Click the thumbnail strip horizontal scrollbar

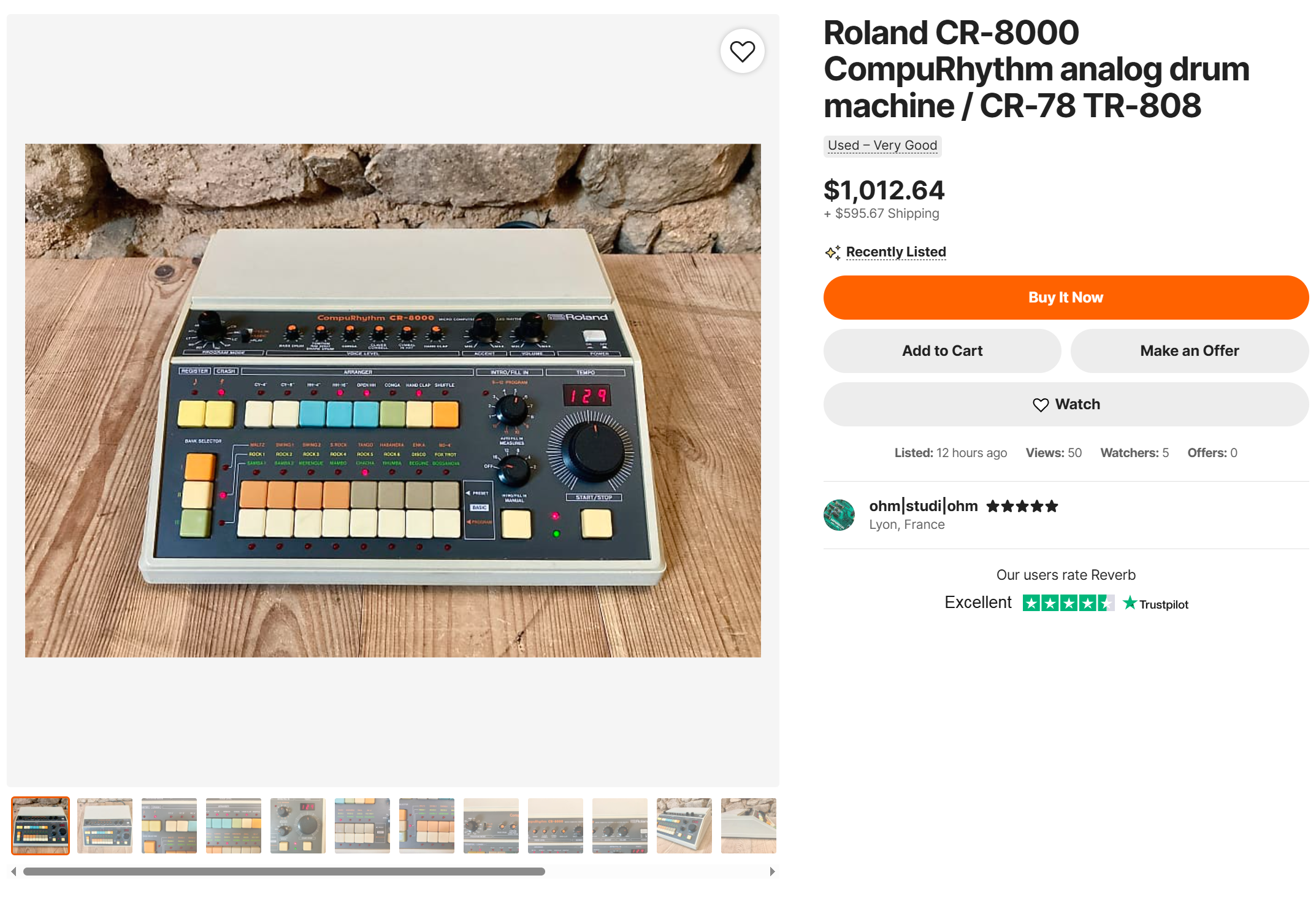click(x=284, y=871)
